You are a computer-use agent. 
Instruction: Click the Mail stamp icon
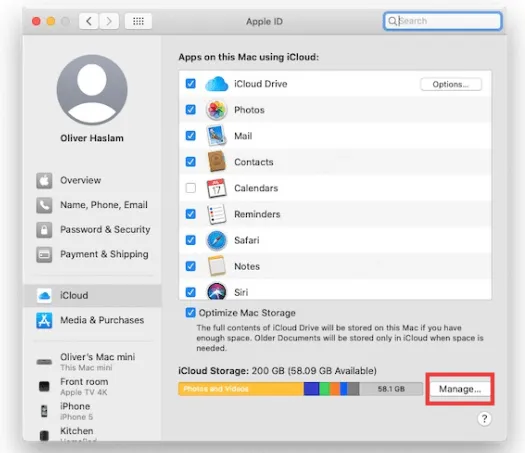216,136
